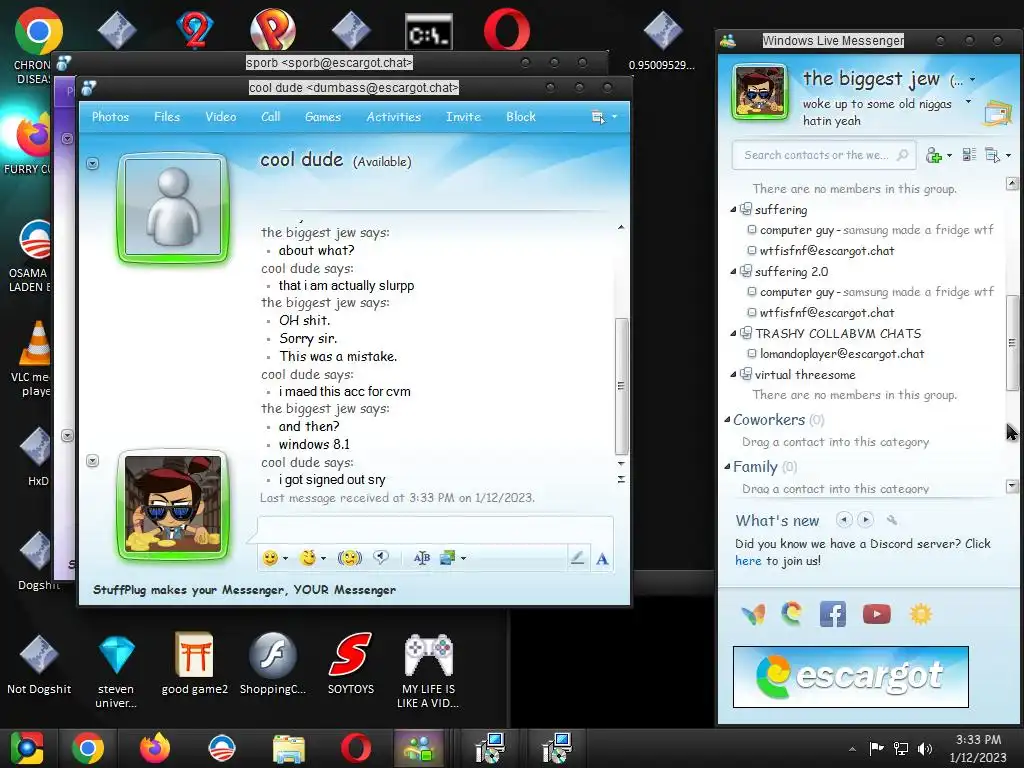Change contact list layout icon

pos(969,155)
